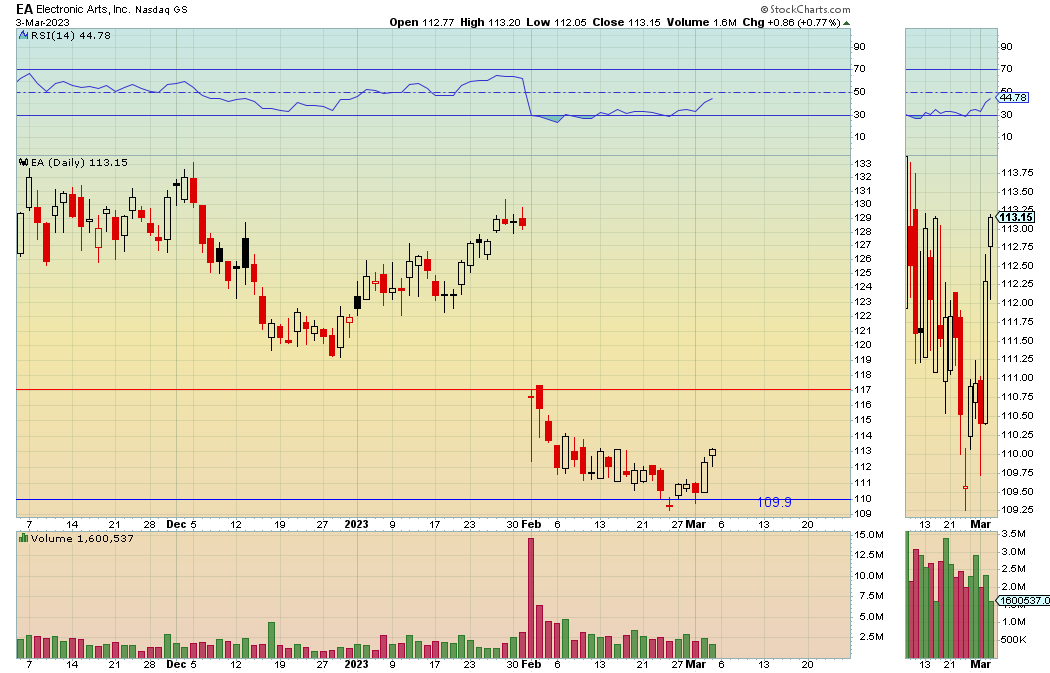Image resolution: width=1050 pixels, height=673 pixels.
Task: Click the 'Volume 1,600,537' legend text
Action: click(82, 538)
